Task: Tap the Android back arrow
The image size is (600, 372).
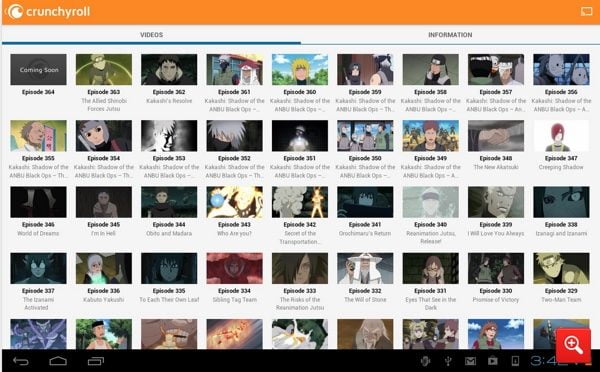Action: tap(21, 361)
